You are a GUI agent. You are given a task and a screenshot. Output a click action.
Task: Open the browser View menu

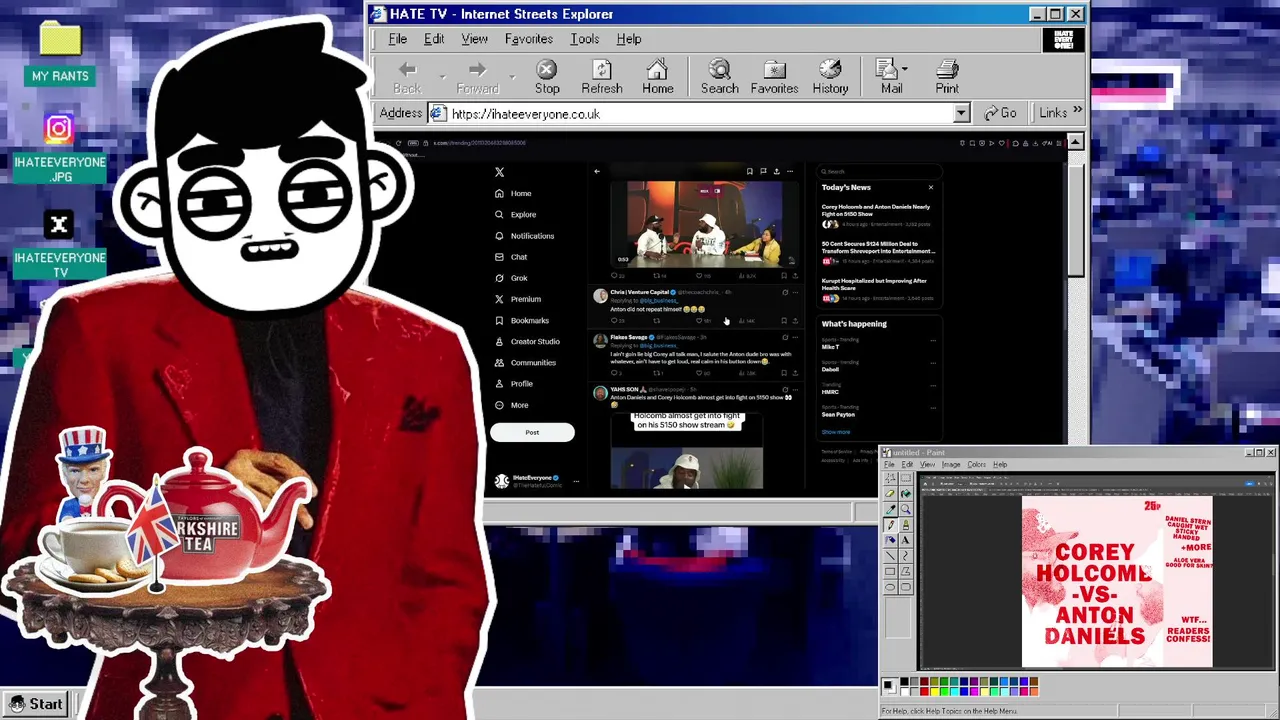tap(474, 39)
